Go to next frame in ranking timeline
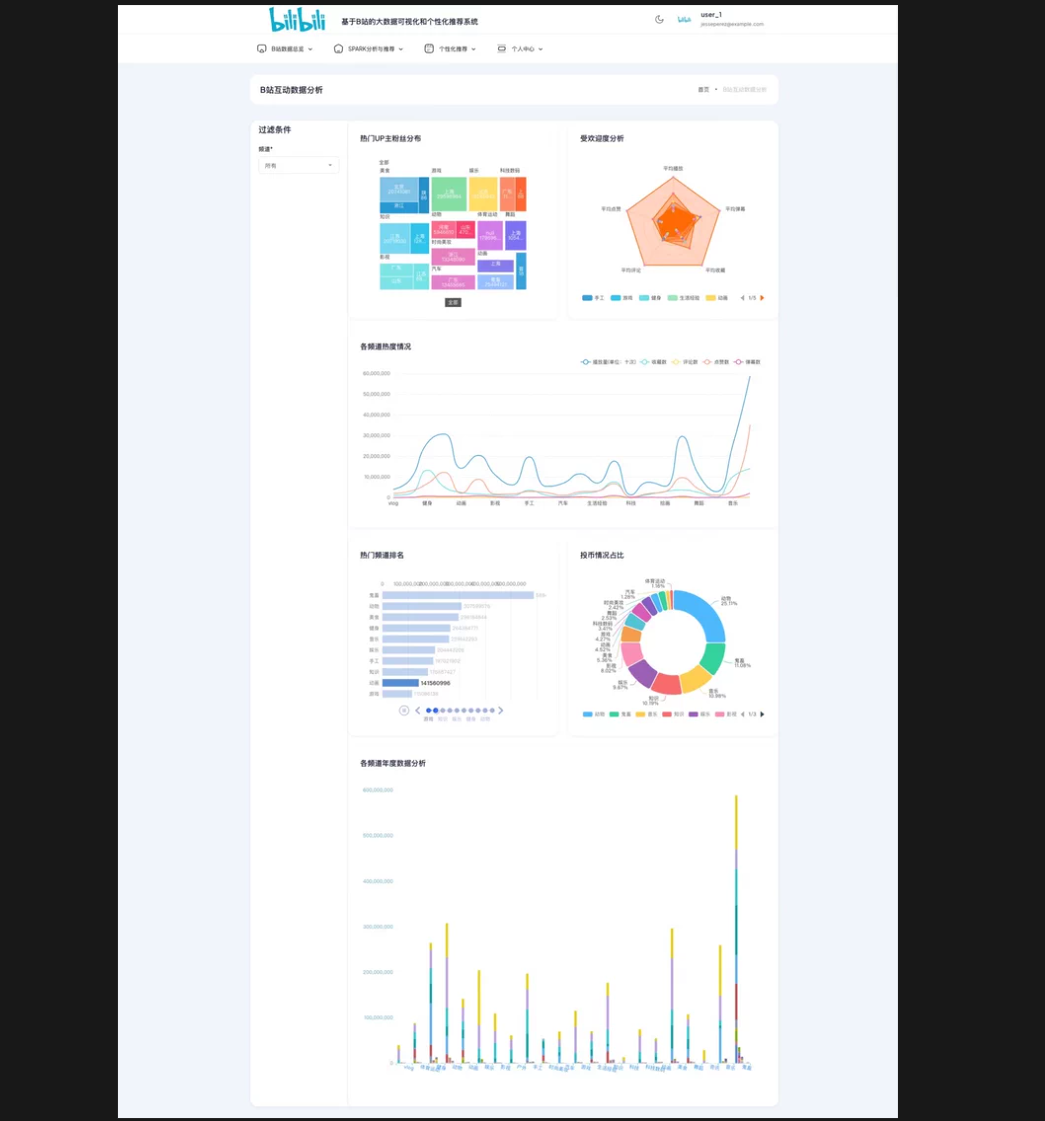The width and height of the screenshot is (1045, 1121). click(501, 710)
